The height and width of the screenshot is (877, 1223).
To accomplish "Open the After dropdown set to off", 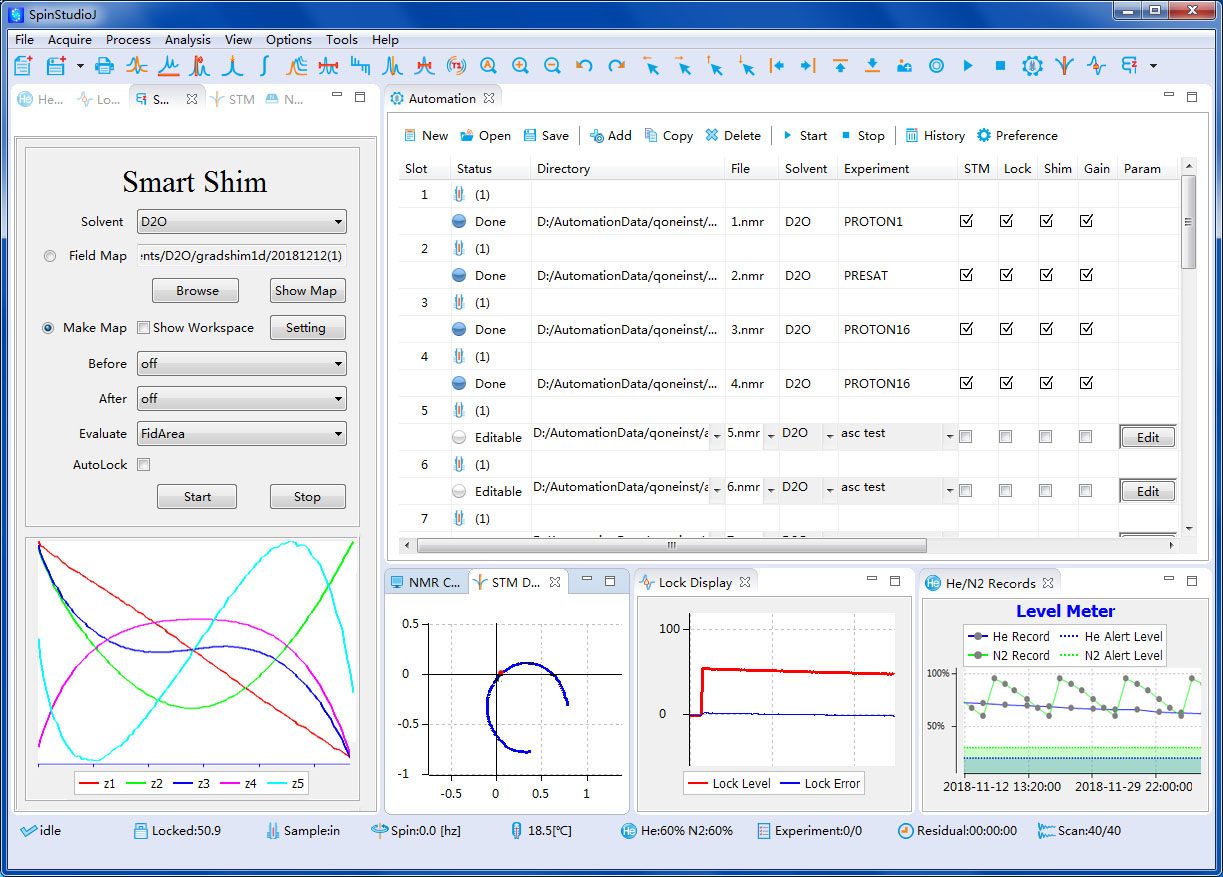I will (x=242, y=398).
